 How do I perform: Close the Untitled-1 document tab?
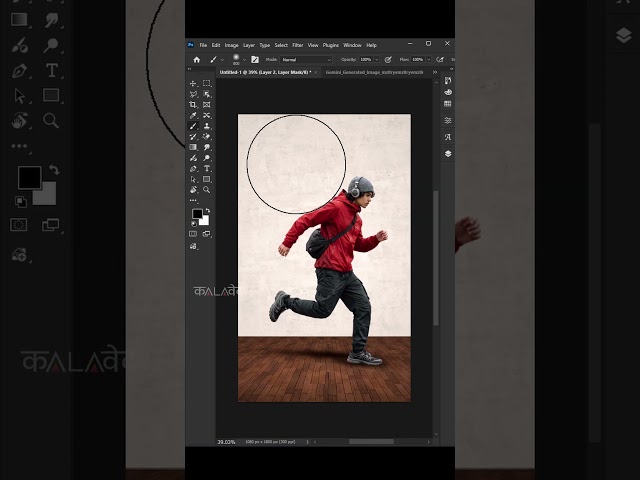316,72
